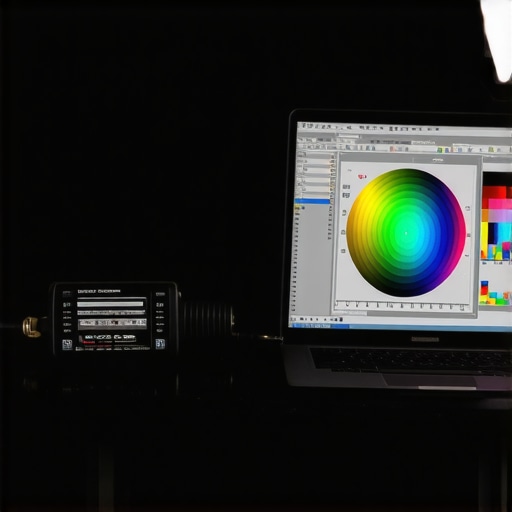The width and height of the screenshot is (512, 512).
Task: Open the color patch chart in the right panel
Action: click(496, 216)
